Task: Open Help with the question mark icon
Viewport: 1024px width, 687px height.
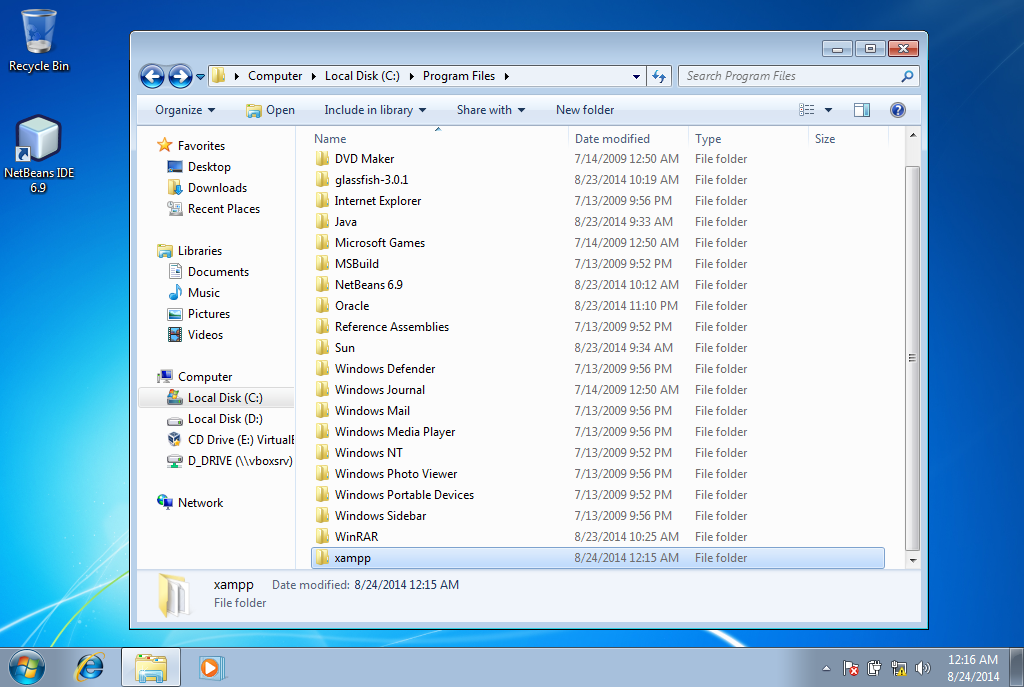Action: click(x=897, y=110)
